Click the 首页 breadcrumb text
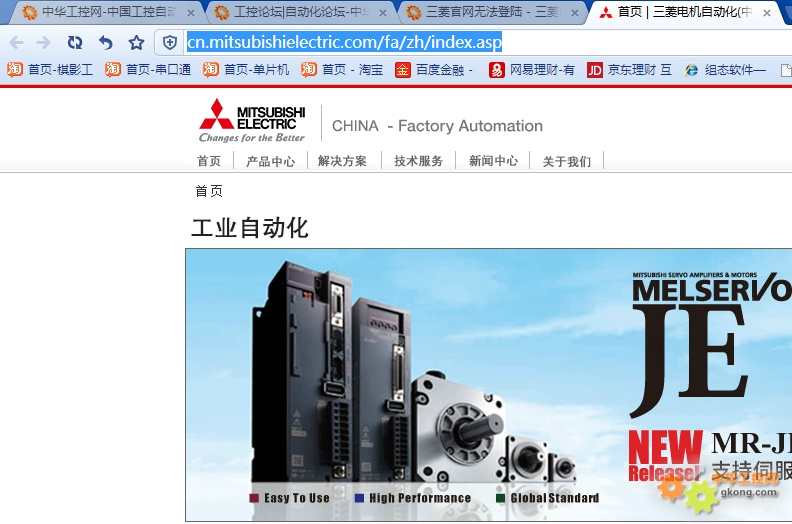Viewport: 792px width, 524px height. [209, 191]
